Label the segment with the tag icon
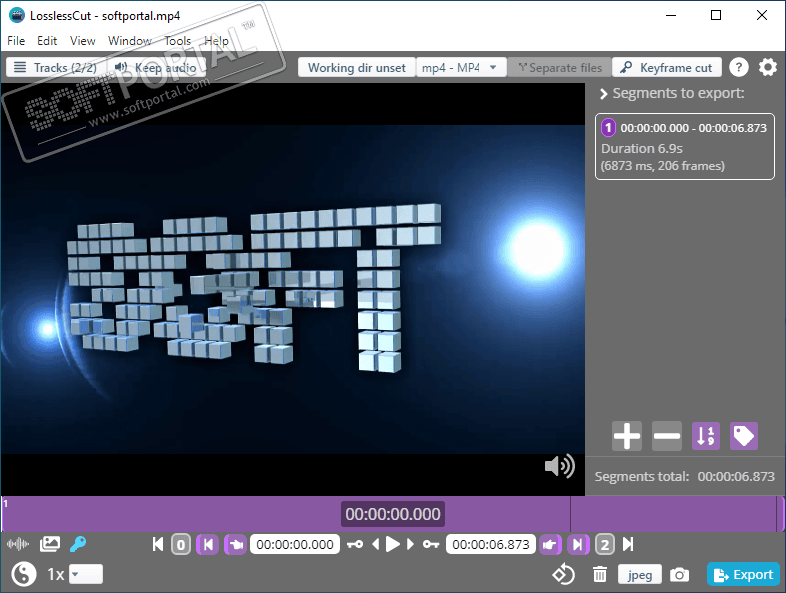The image size is (786, 593). [x=744, y=436]
